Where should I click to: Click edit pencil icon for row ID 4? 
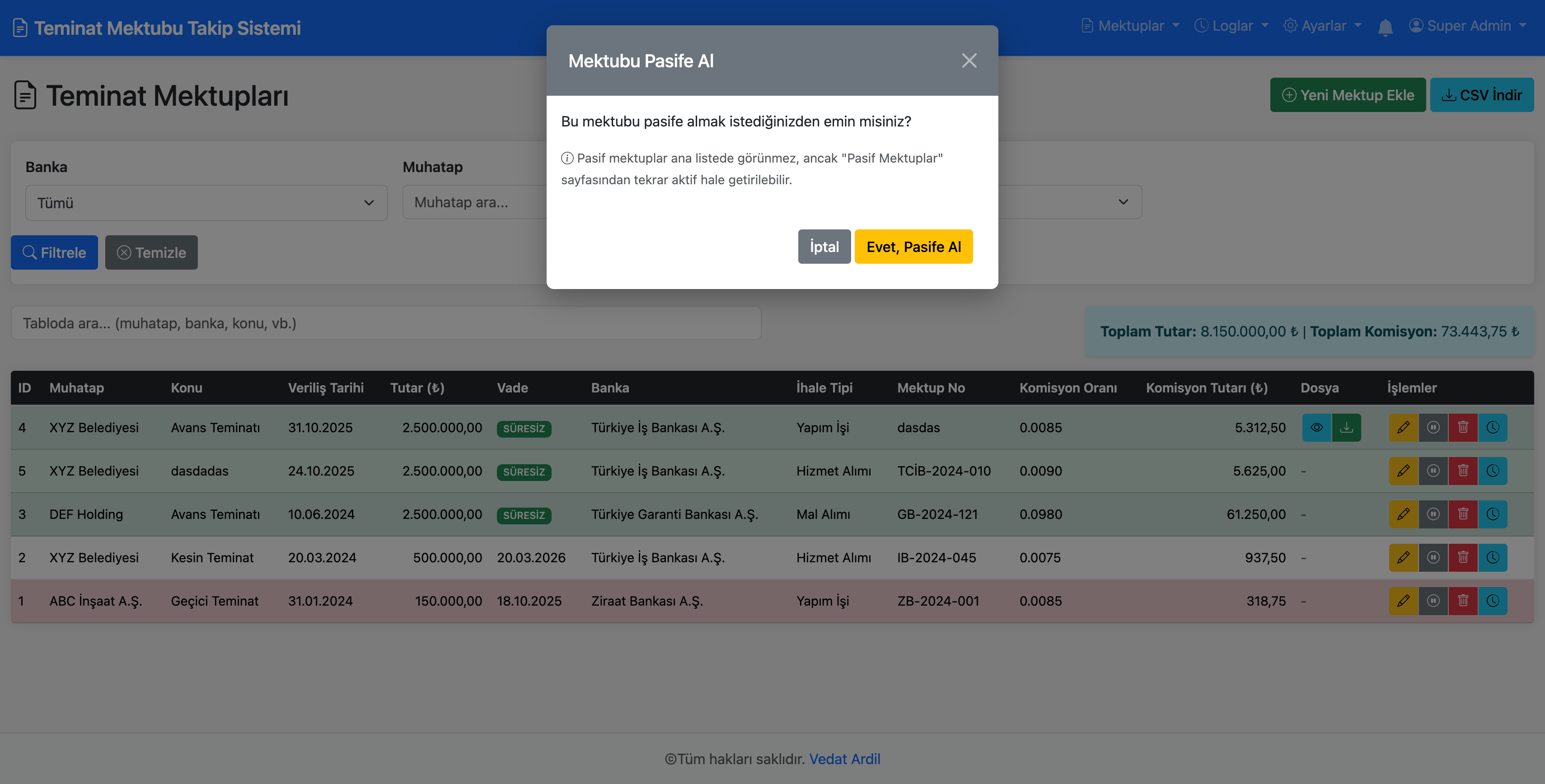pyautogui.click(x=1403, y=427)
